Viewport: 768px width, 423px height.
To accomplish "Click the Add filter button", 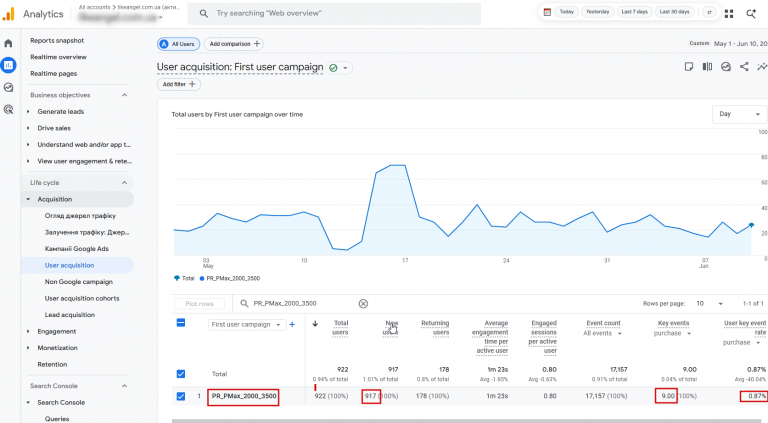I will tap(179, 84).
